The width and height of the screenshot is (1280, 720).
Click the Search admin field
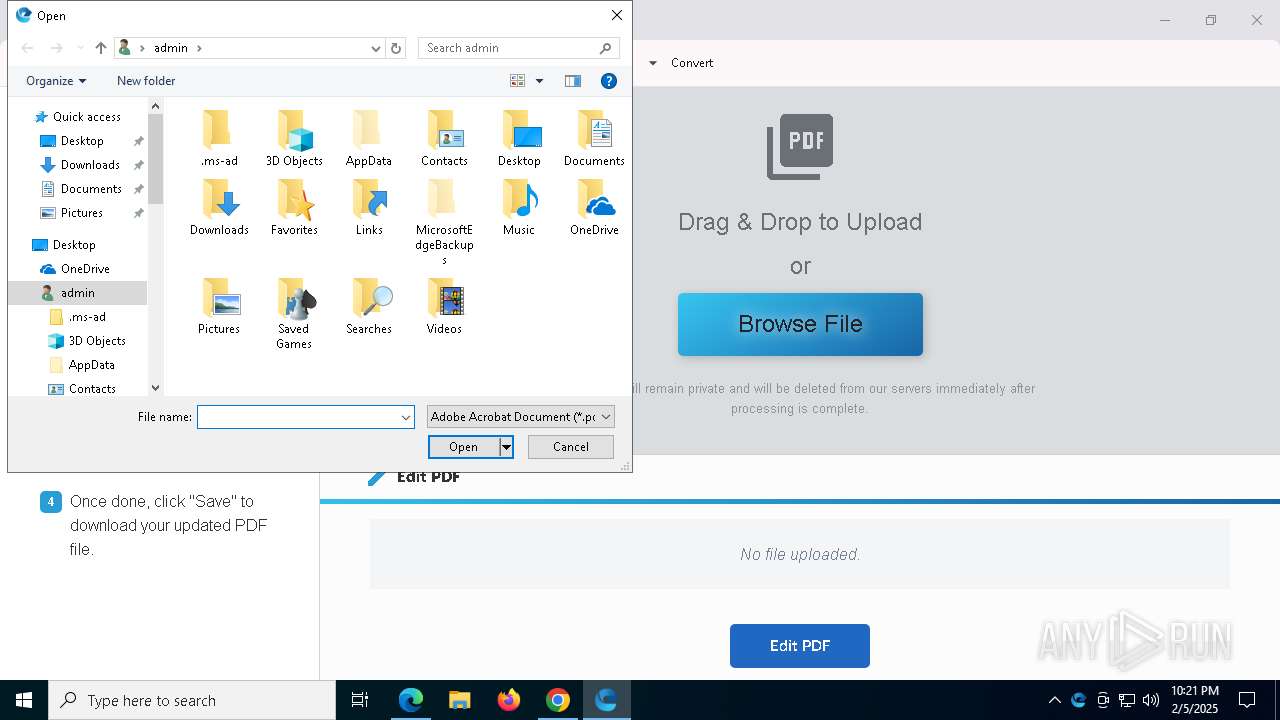[x=510, y=48]
